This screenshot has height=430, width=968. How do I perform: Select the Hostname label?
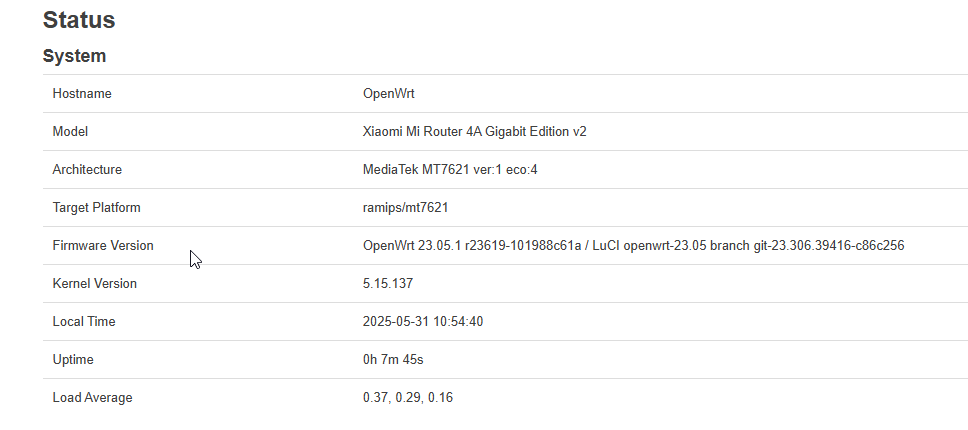tap(82, 94)
